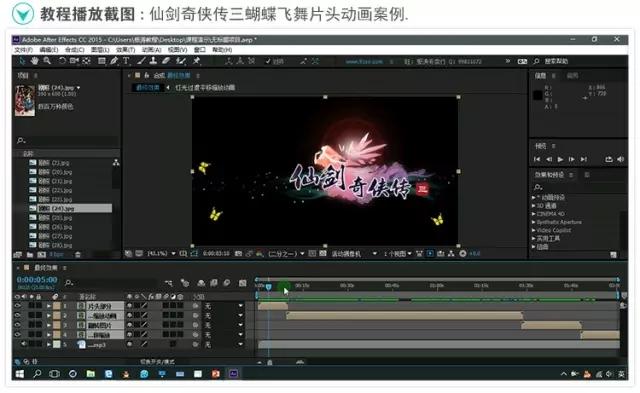The image size is (640, 393).
Task: Hide layer 4 with its eye icon
Action: pyautogui.click(x=18, y=335)
